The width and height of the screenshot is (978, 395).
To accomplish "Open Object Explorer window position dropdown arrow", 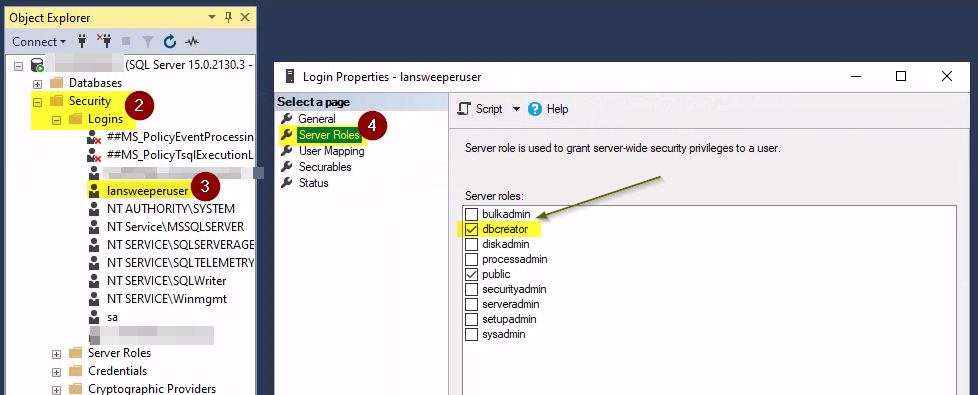I will (x=212, y=17).
